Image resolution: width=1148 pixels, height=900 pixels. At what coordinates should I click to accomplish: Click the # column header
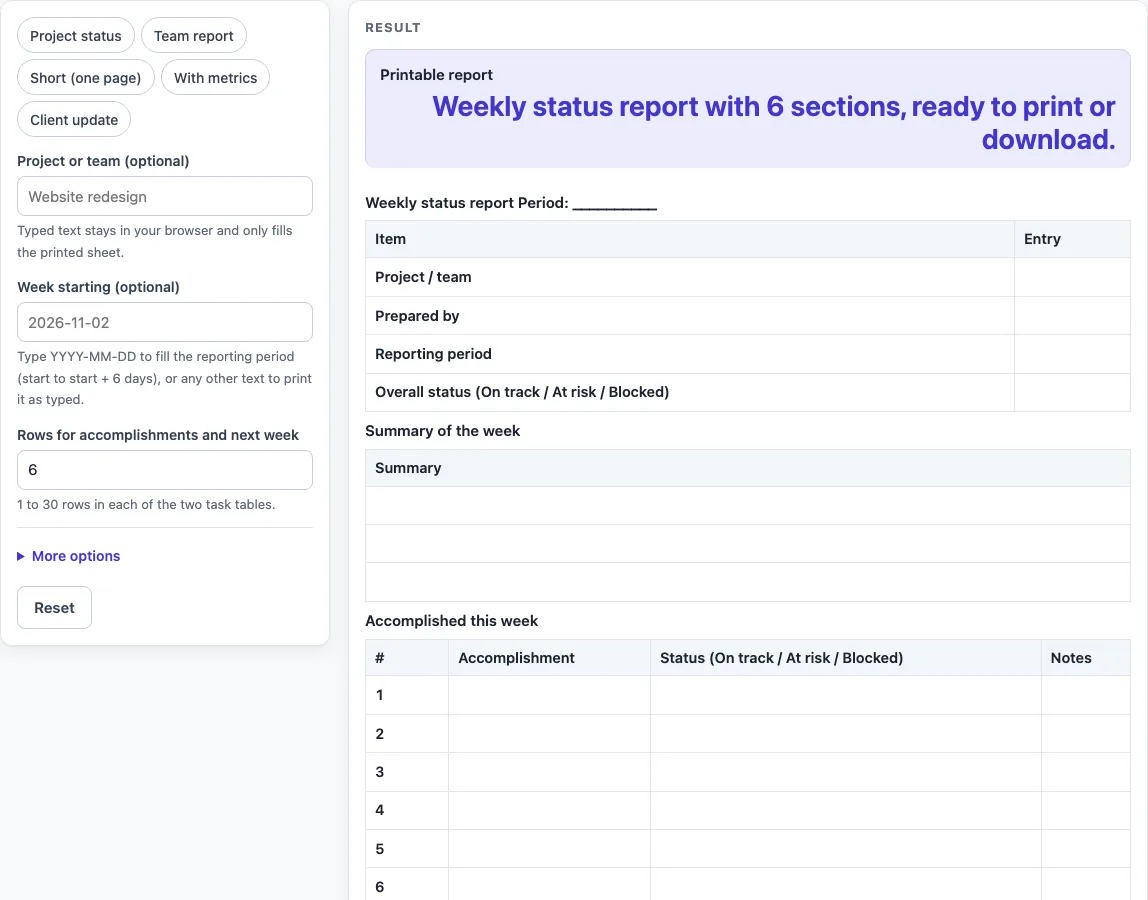point(407,658)
